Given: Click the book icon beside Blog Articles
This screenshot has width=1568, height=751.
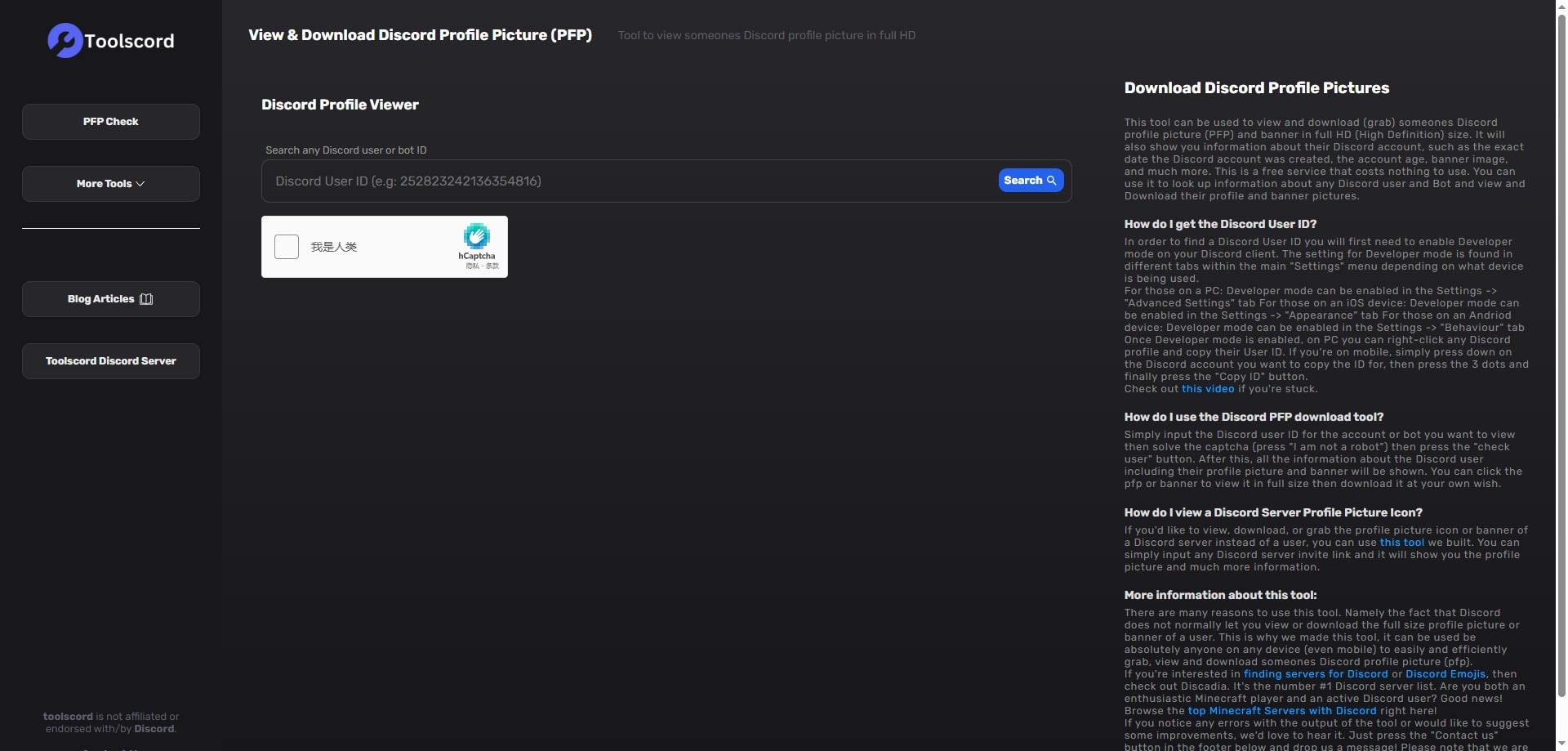Looking at the screenshot, I should pos(146,299).
